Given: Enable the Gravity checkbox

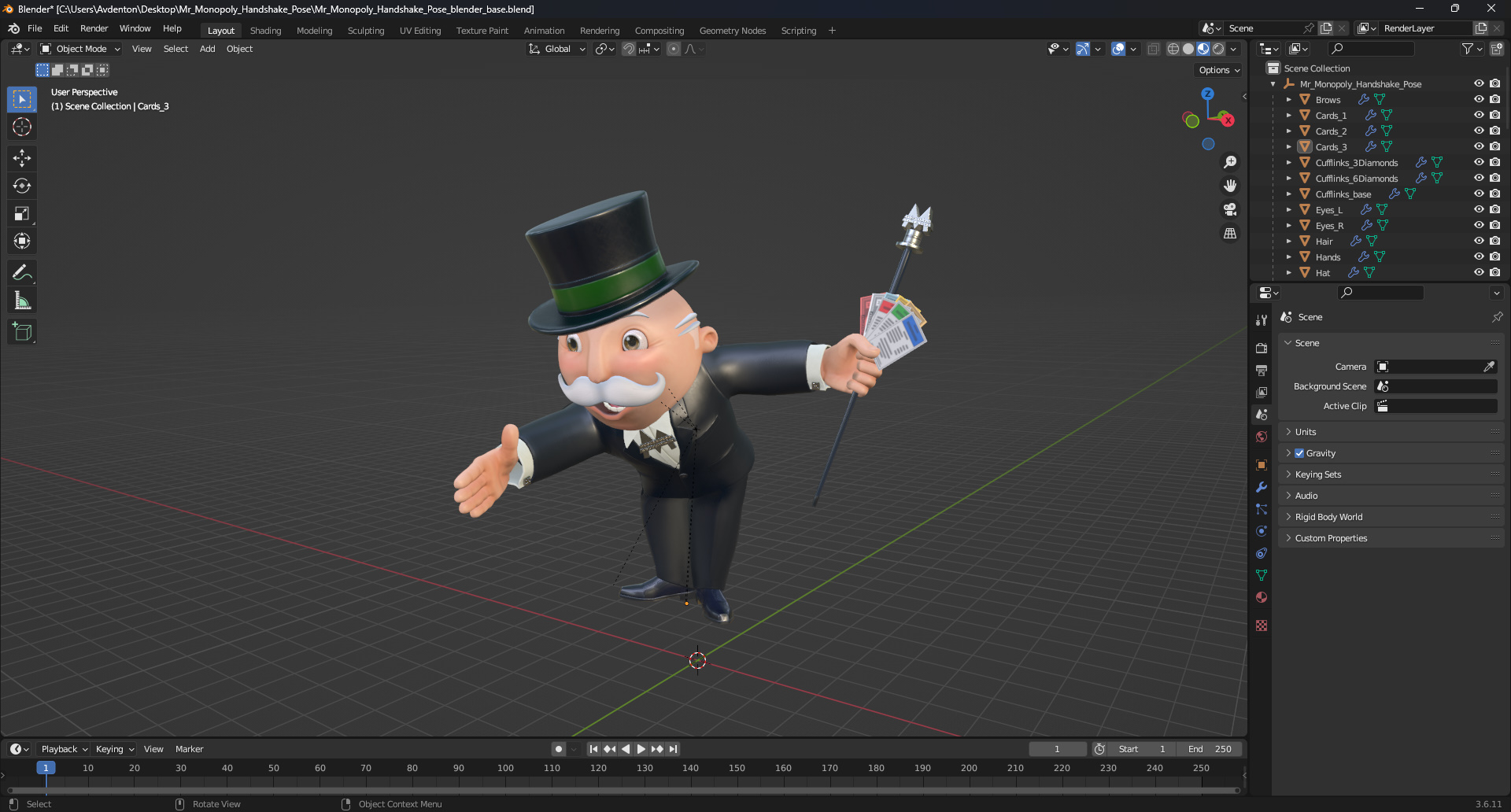Looking at the screenshot, I should [1299, 453].
